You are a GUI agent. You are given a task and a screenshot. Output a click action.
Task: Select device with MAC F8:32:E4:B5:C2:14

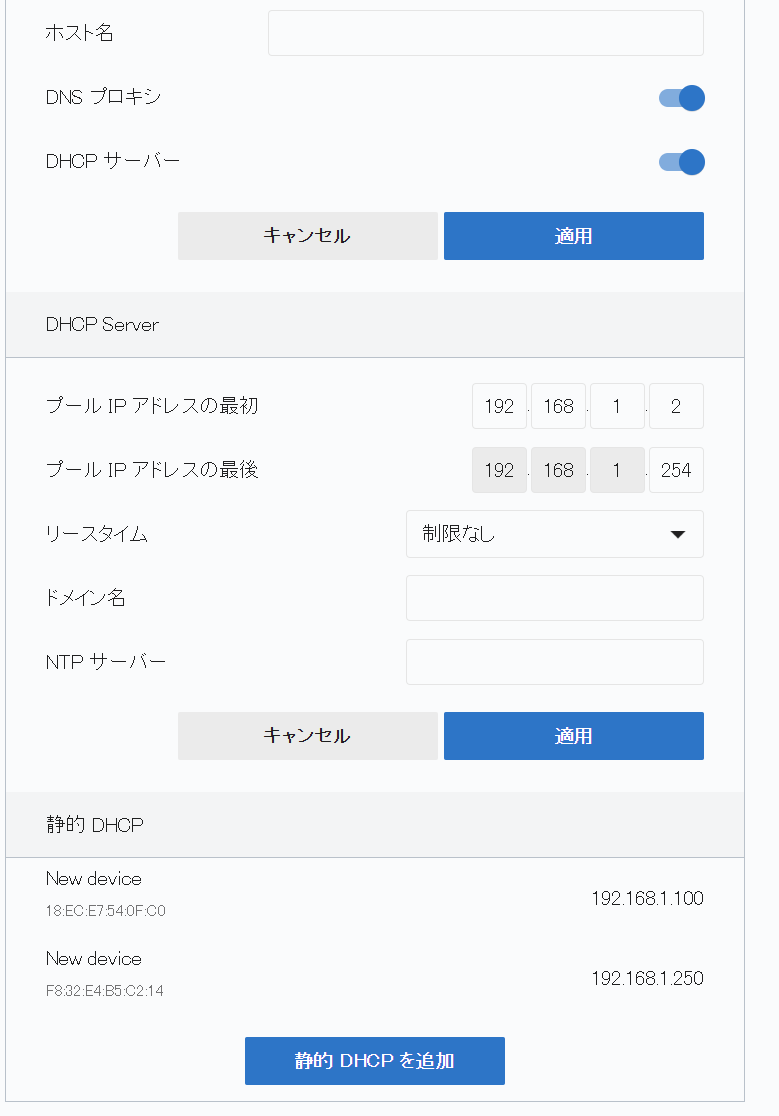105,991
